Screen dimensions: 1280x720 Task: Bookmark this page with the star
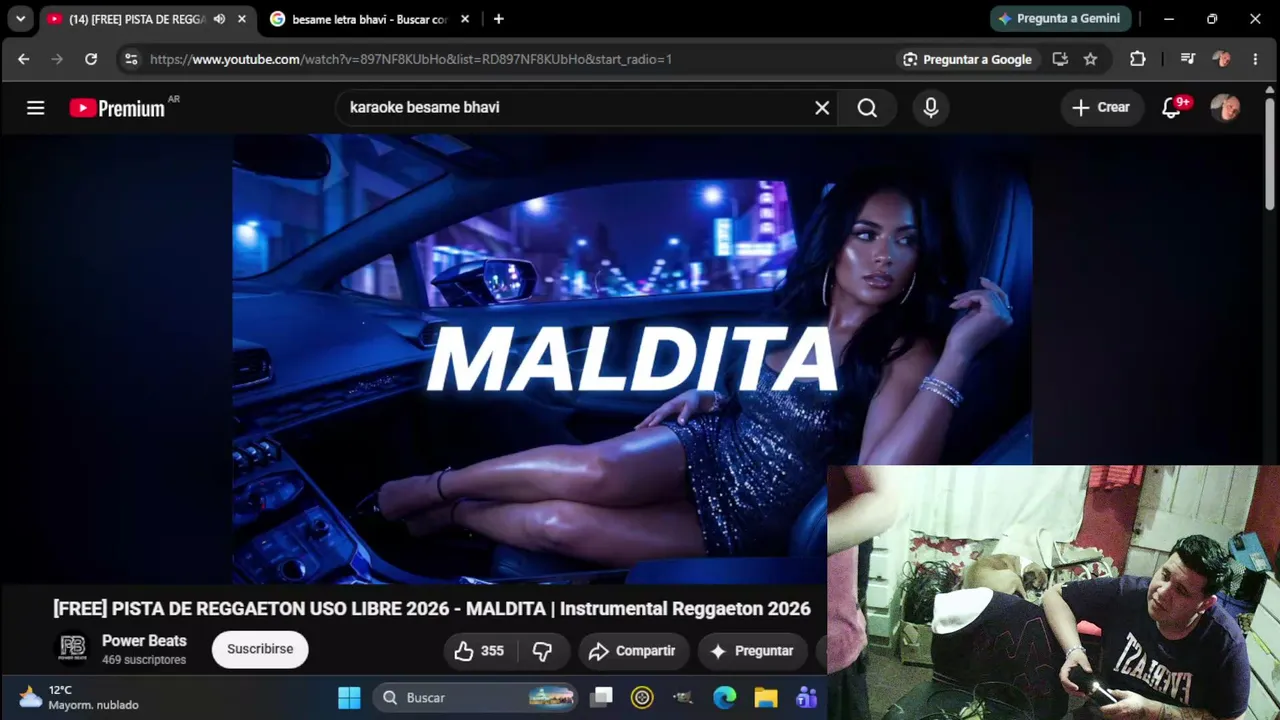coord(1091,59)
